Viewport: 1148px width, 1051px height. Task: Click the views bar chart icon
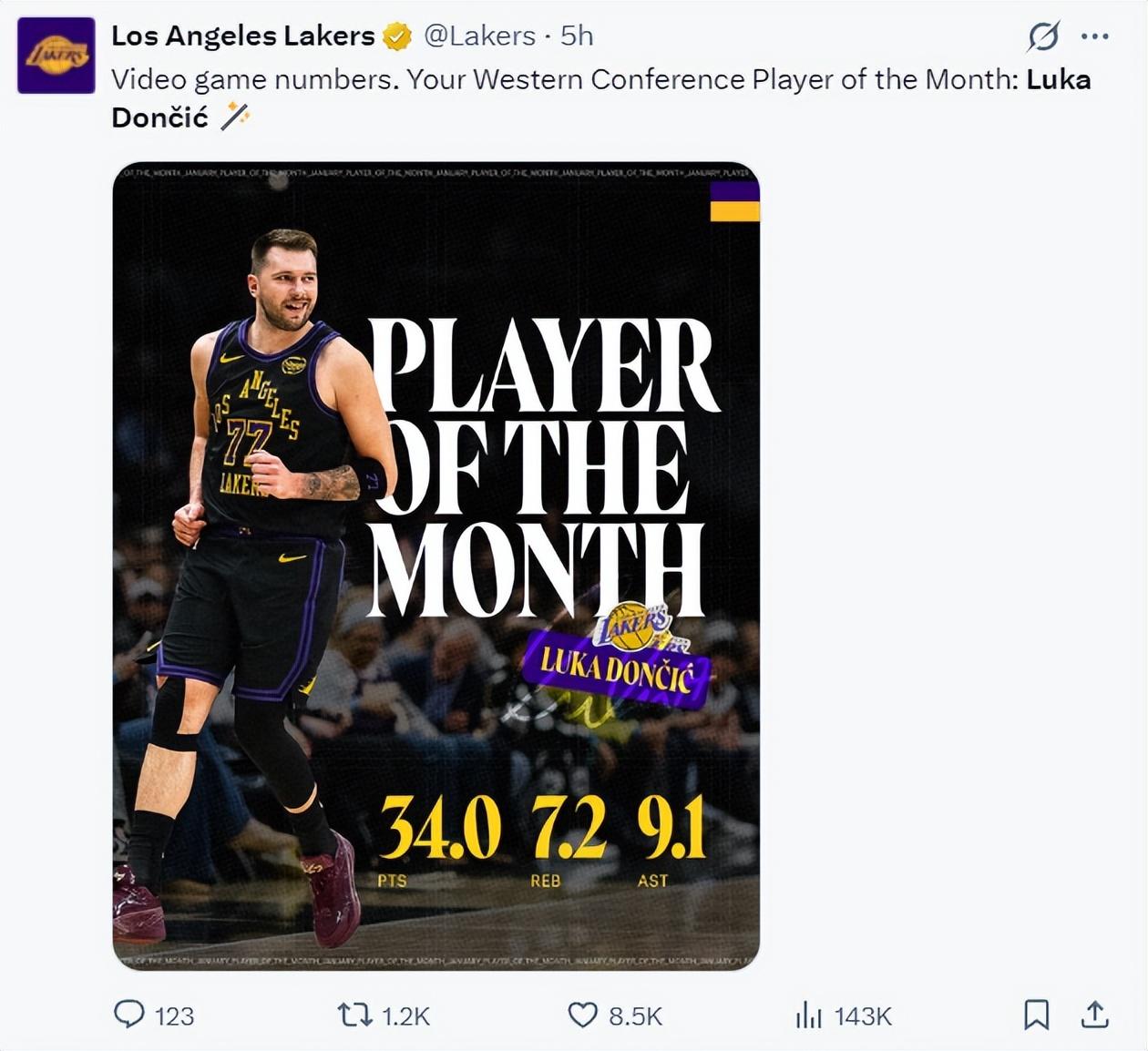click(808, 1015)
